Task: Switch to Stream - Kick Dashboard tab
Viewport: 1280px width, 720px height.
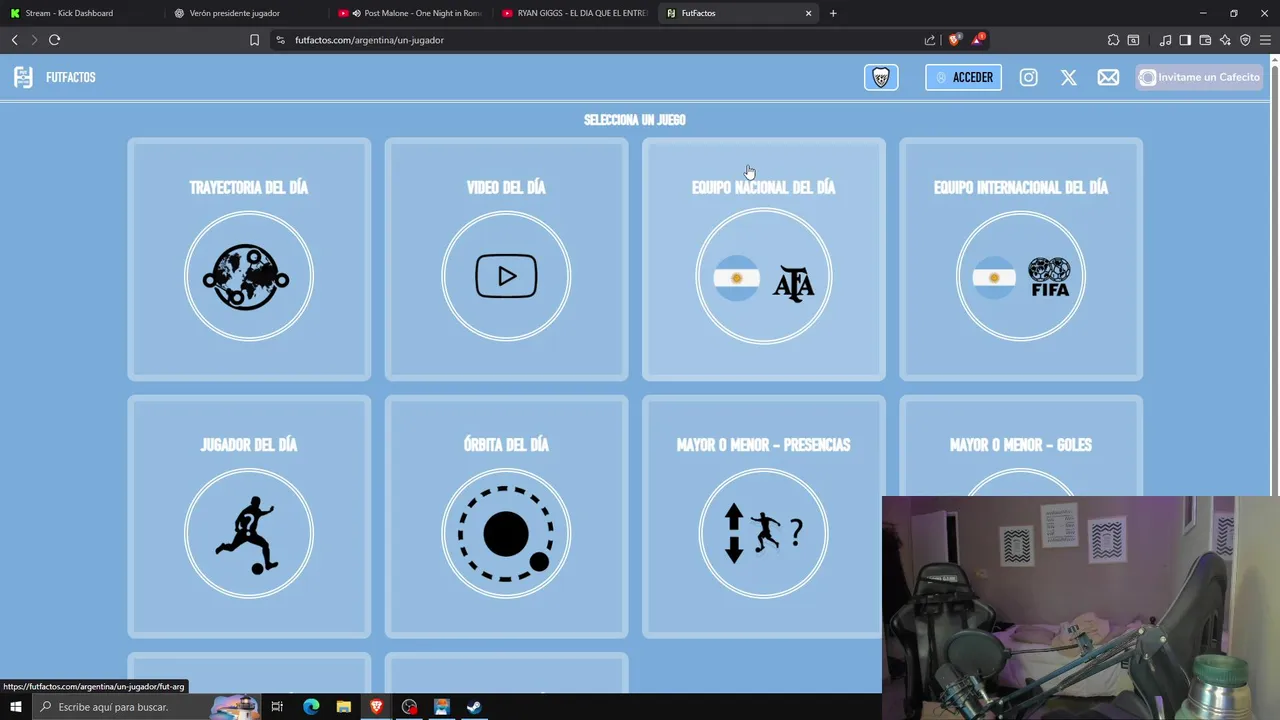Action: click(x=80, y=13)
